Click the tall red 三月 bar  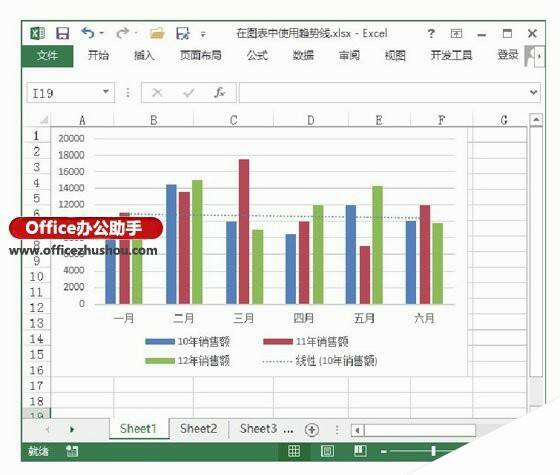coord(244,232)
